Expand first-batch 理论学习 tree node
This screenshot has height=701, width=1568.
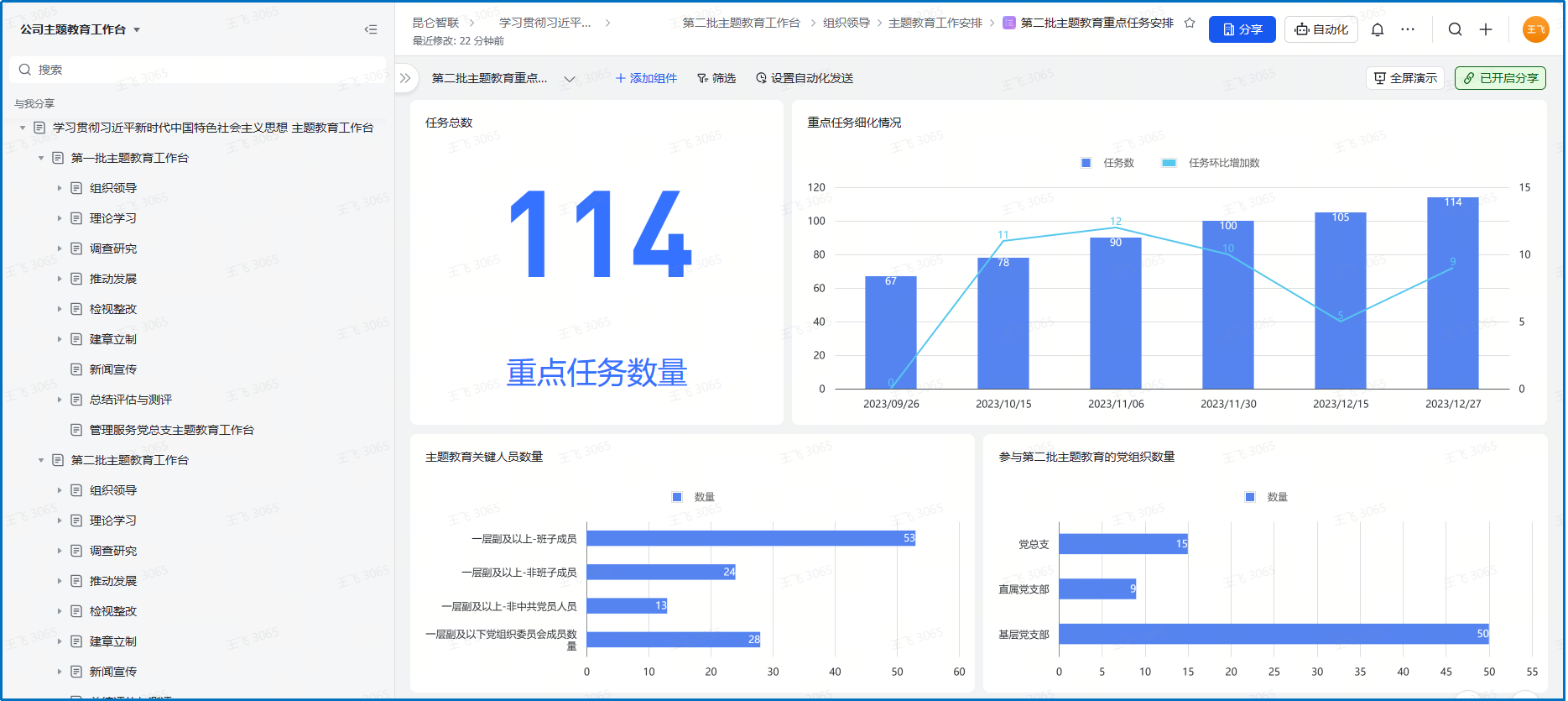click(60, 218)
